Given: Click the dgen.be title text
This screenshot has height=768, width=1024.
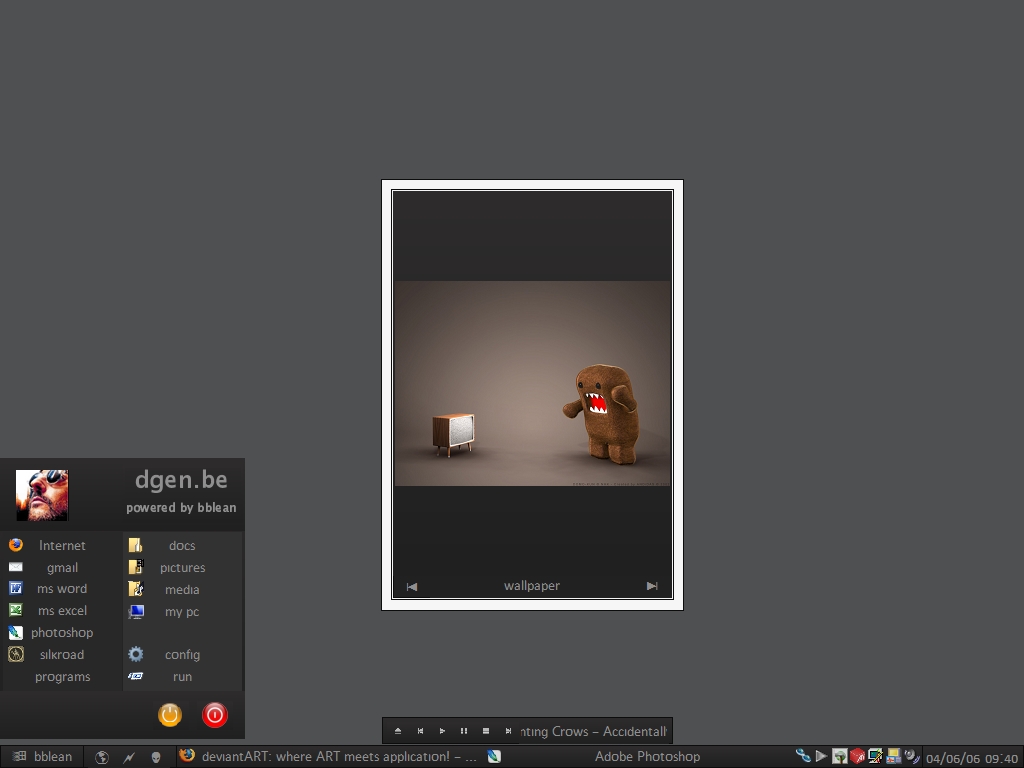Looking at the screenshot, I should [181, 480].
